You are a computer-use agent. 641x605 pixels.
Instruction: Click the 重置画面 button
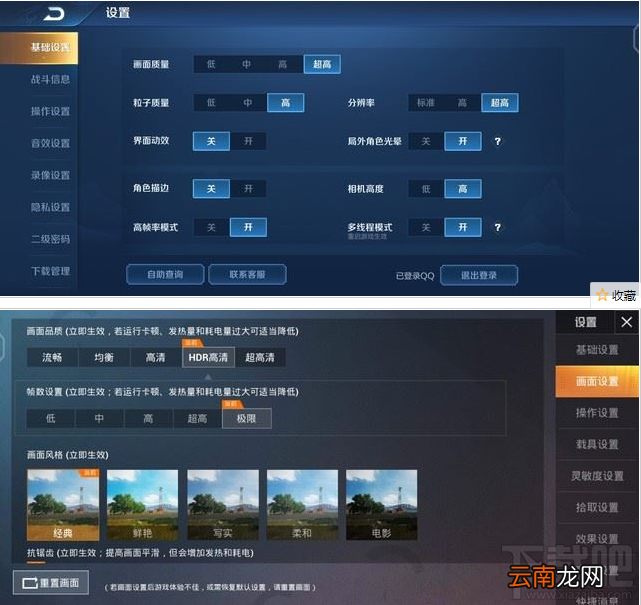[51, 583]
